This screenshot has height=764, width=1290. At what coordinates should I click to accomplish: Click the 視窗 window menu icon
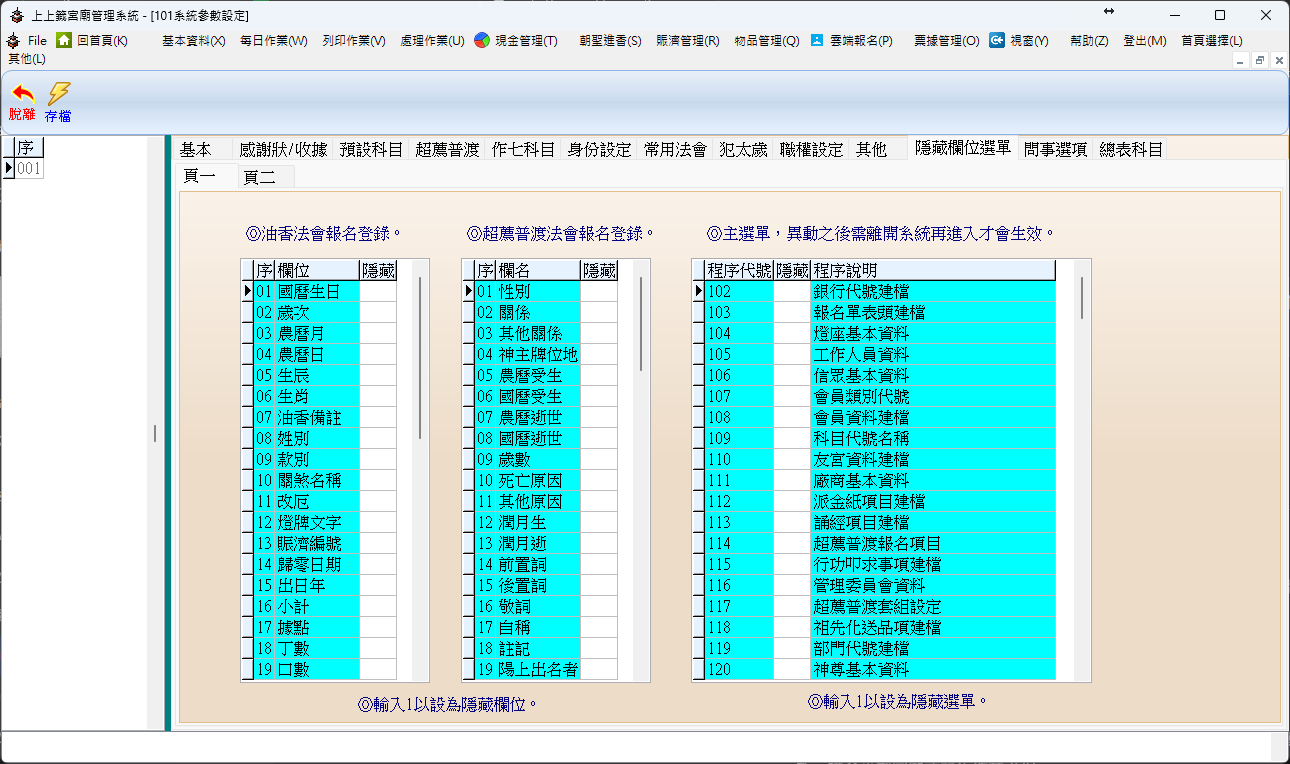point(997,40)
